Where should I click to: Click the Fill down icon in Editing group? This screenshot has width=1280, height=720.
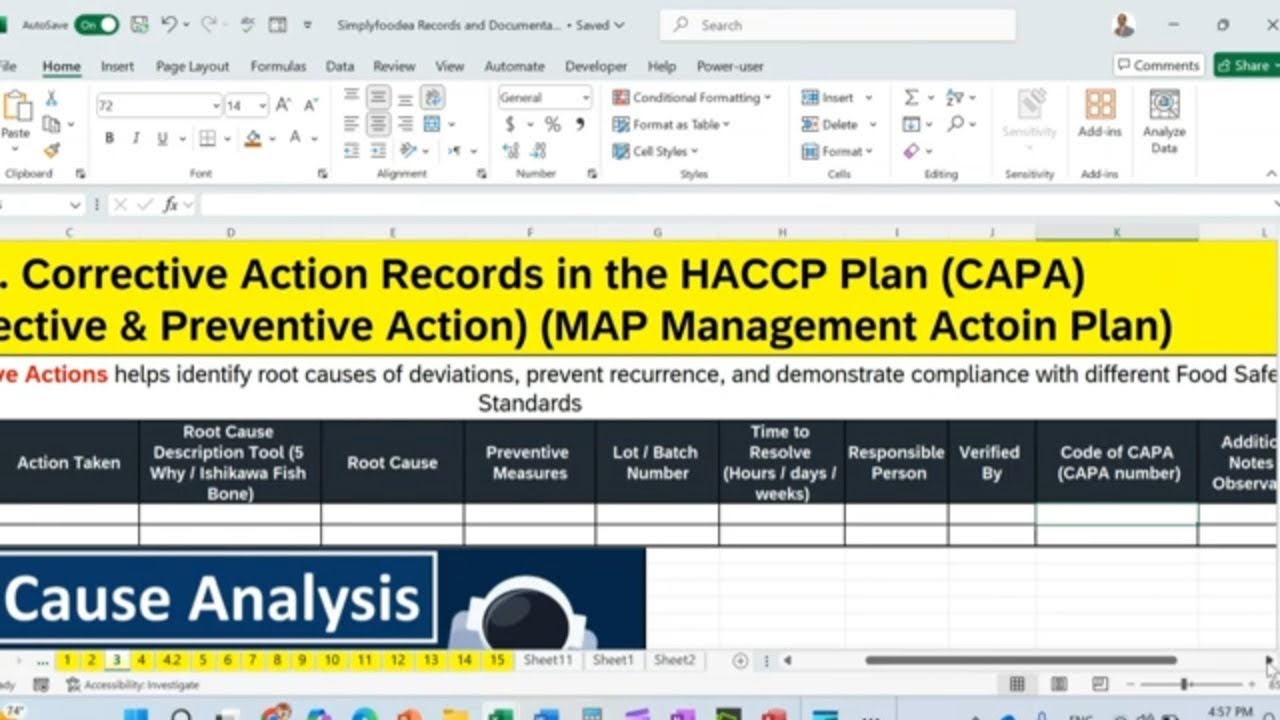911,124
